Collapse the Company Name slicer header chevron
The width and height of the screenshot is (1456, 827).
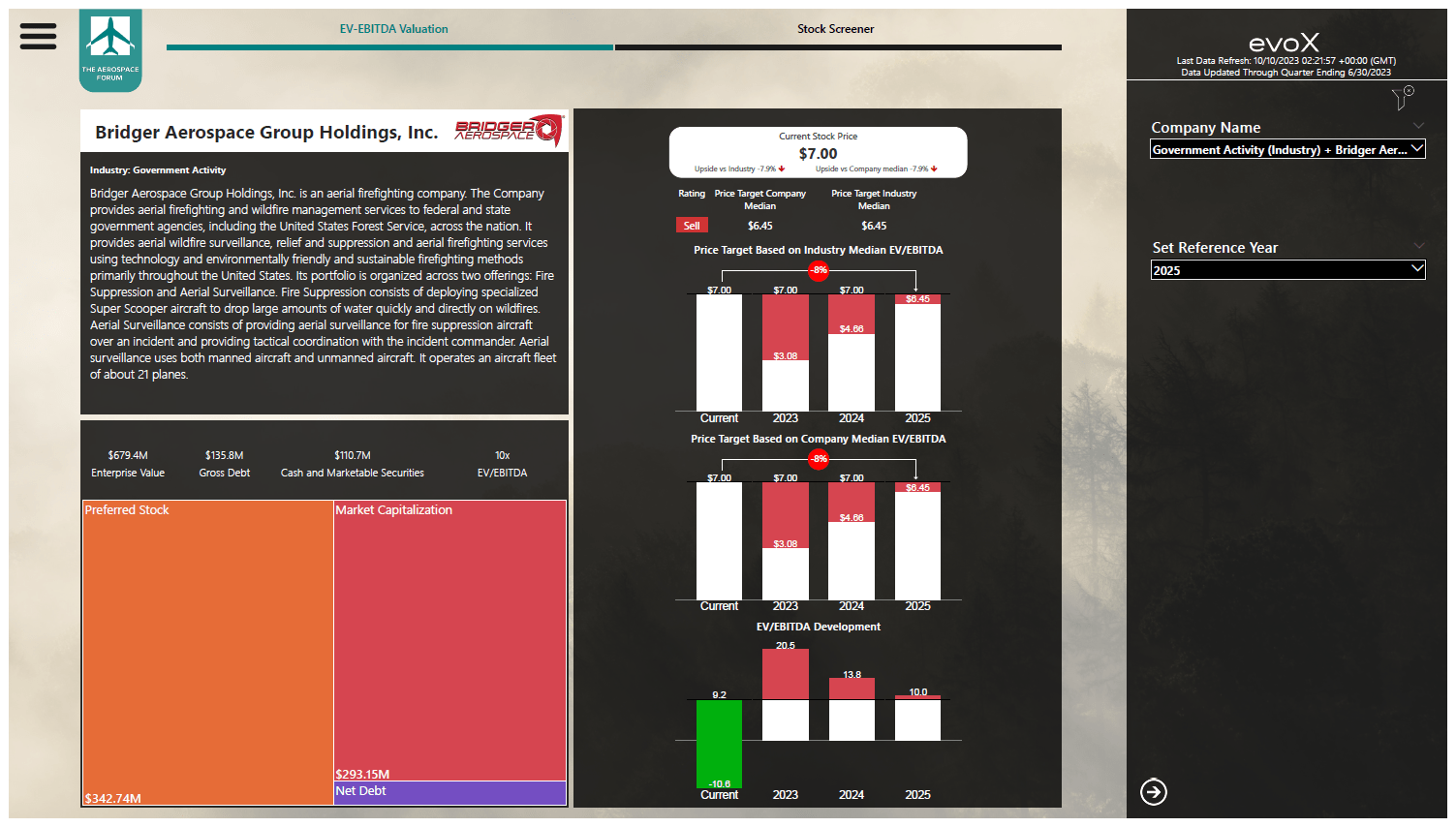(1418, 126)
